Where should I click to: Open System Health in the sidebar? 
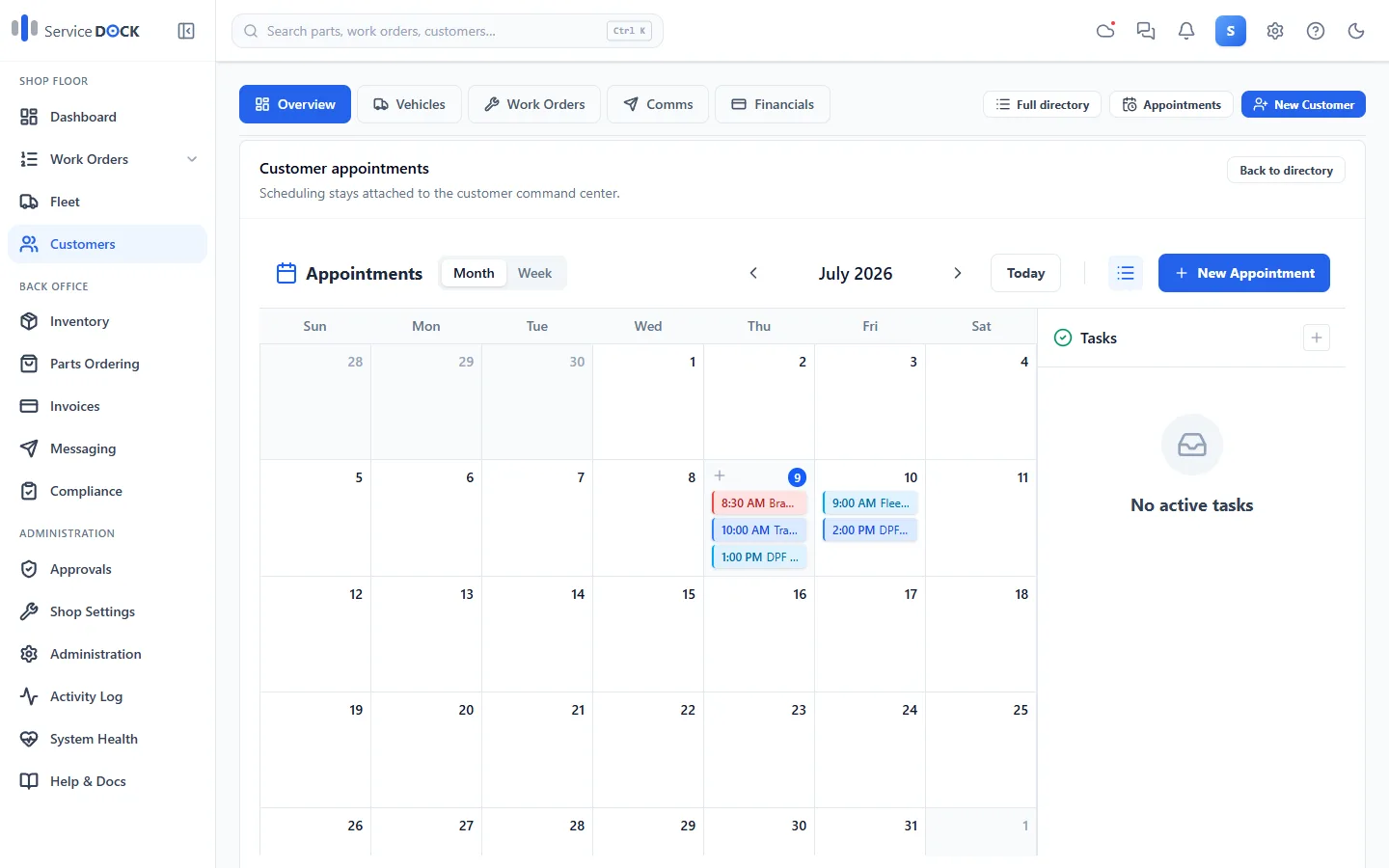(x=107, y=739)
